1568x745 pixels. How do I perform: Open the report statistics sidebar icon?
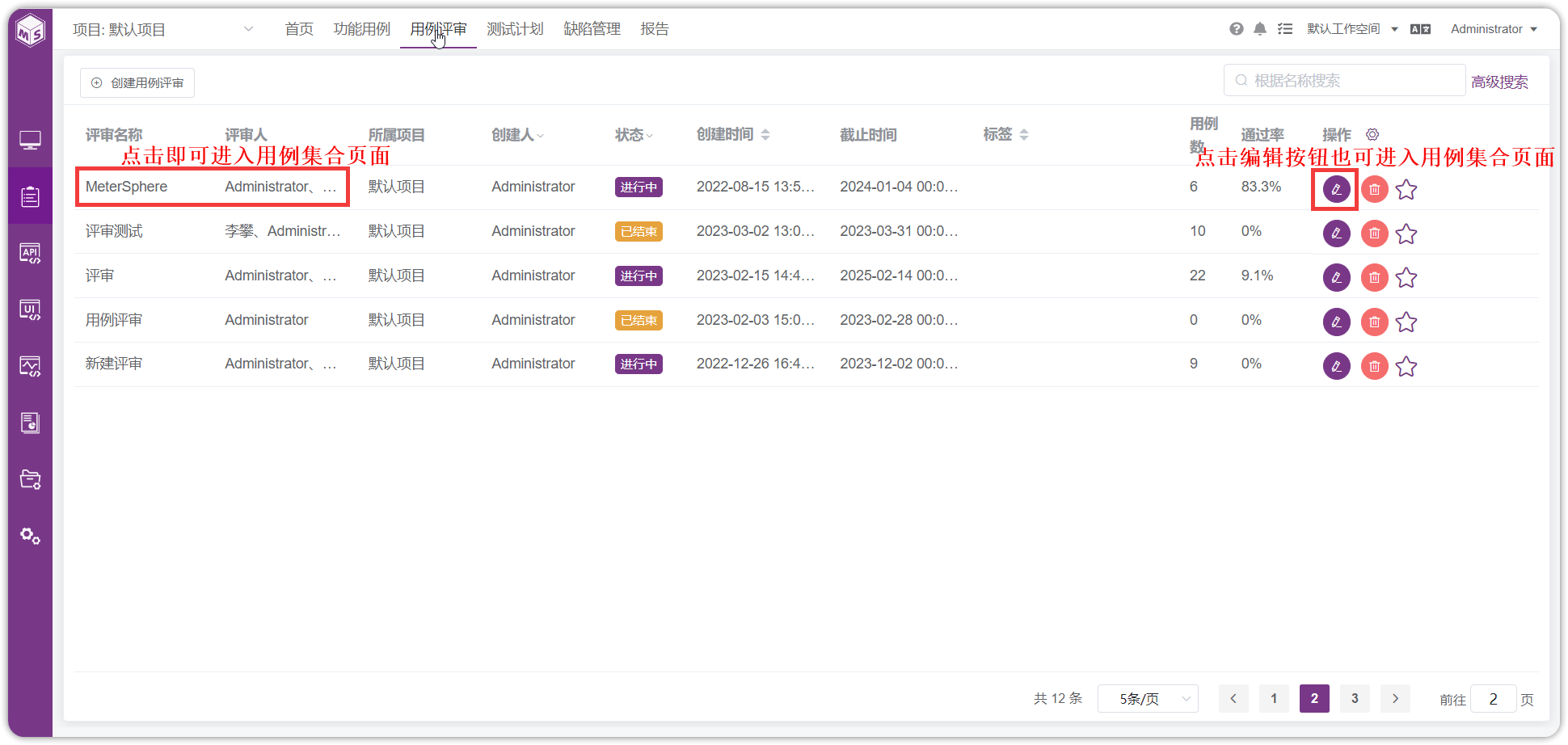31,423
